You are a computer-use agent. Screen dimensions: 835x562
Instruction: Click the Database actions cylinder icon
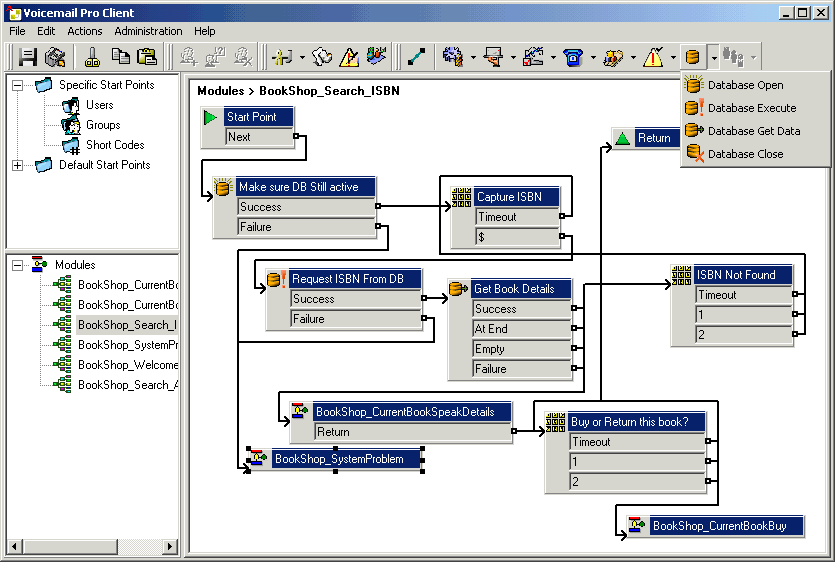pos(692,57)
